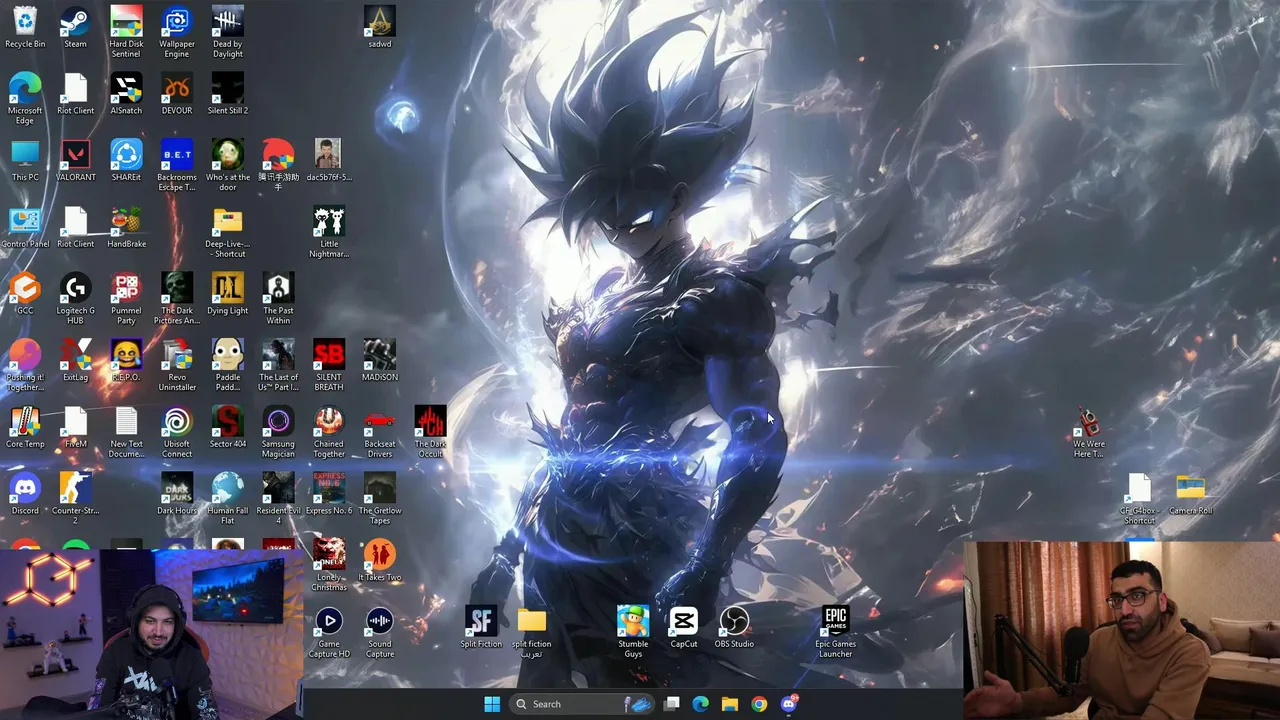Select the Dying Light icon
Image resolution: width=1280 pixels, height=720 pixels.
(x=227, y=295)
